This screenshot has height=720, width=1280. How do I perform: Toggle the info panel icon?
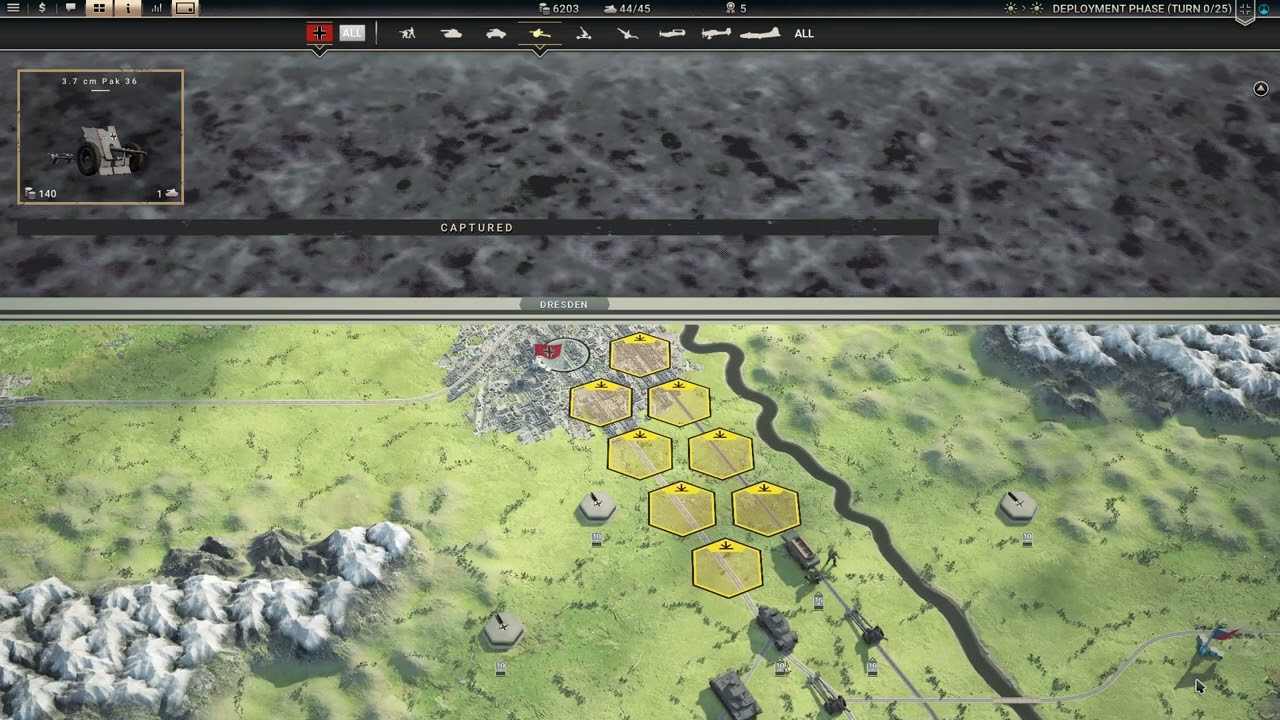[x=128, y=8]
